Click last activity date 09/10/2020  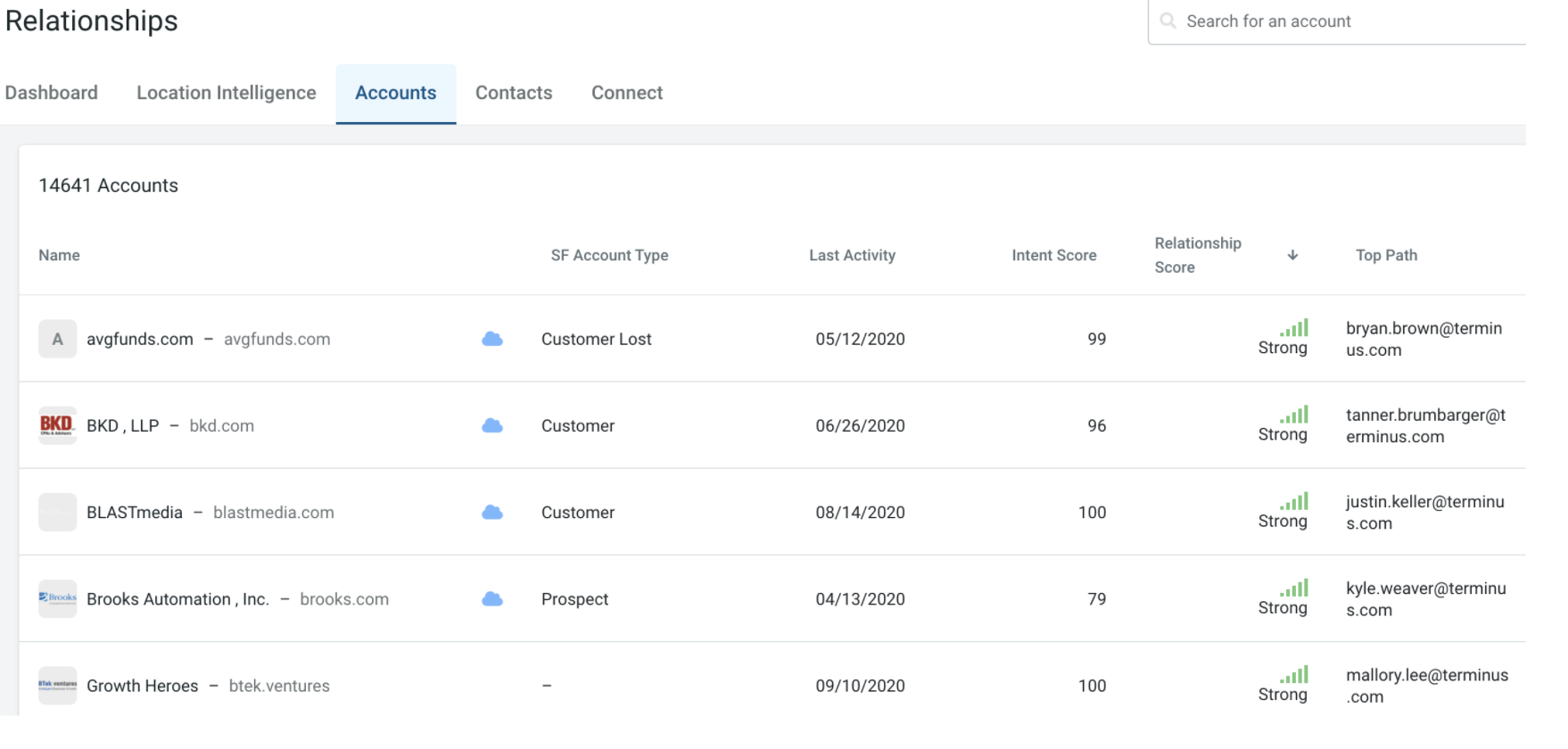[x=860, y=685]
